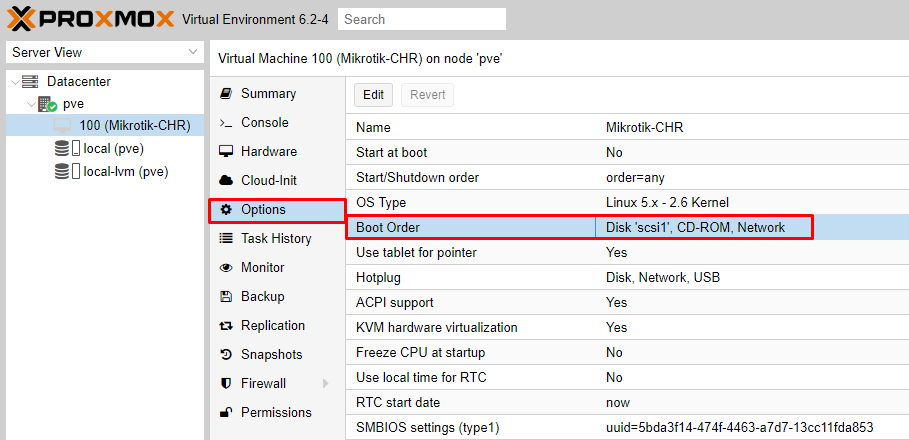The width and height of the screenshot is (909, 440).
Task: Open the Monitor tab
Action: pyautogui.click(x=278, y=268)
